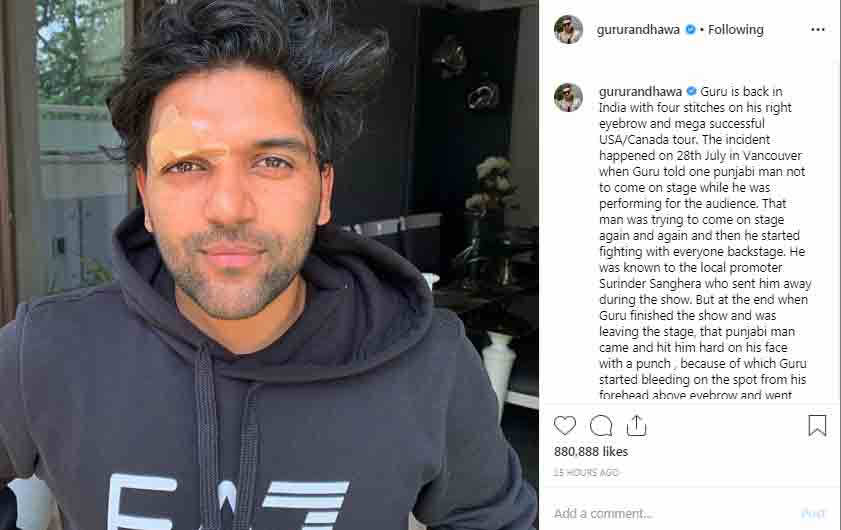Like the post with the heart icon
The width and height of the screenshot is (841, 530).
click(x=564, y=425)
